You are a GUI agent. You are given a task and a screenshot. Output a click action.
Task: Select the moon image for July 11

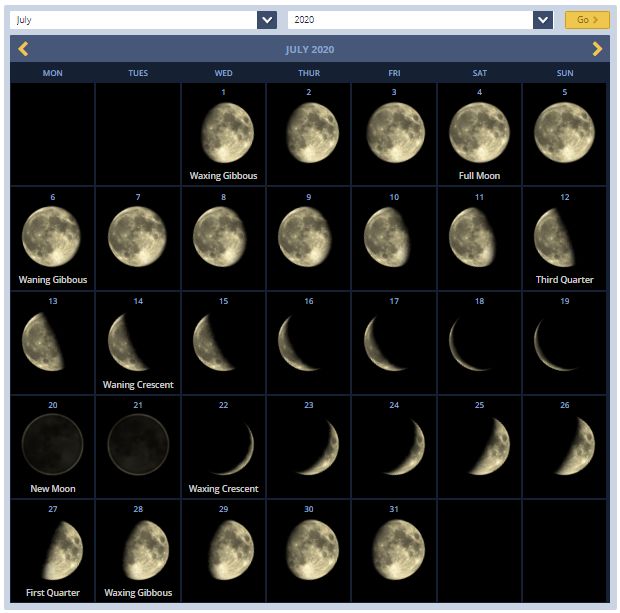pos(472,236)
